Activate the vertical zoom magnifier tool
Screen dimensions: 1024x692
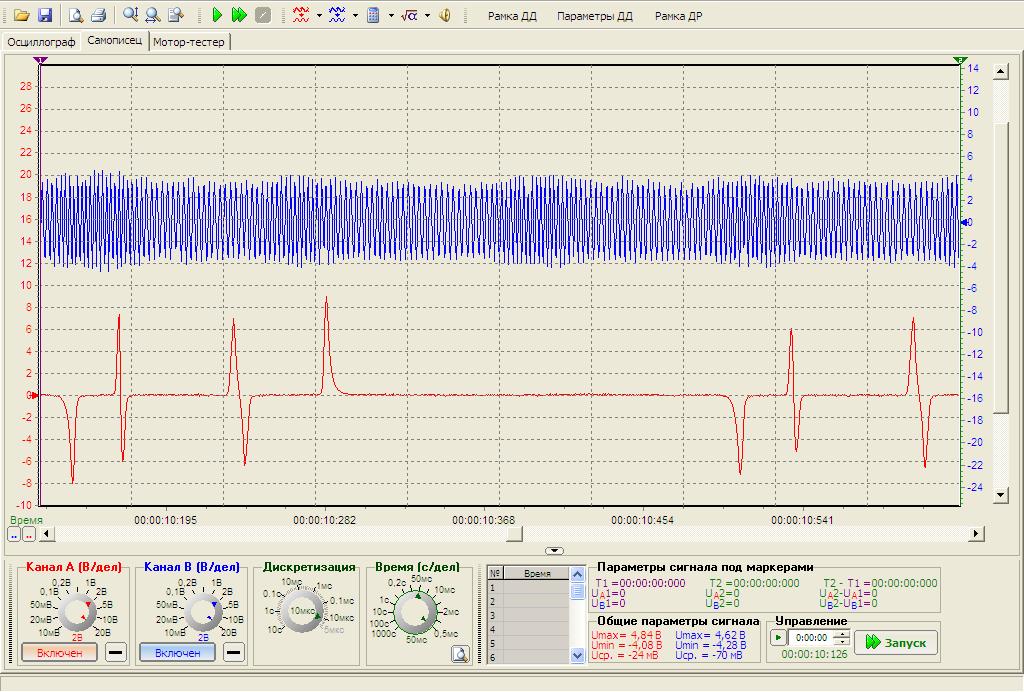[x=130, y=15]
